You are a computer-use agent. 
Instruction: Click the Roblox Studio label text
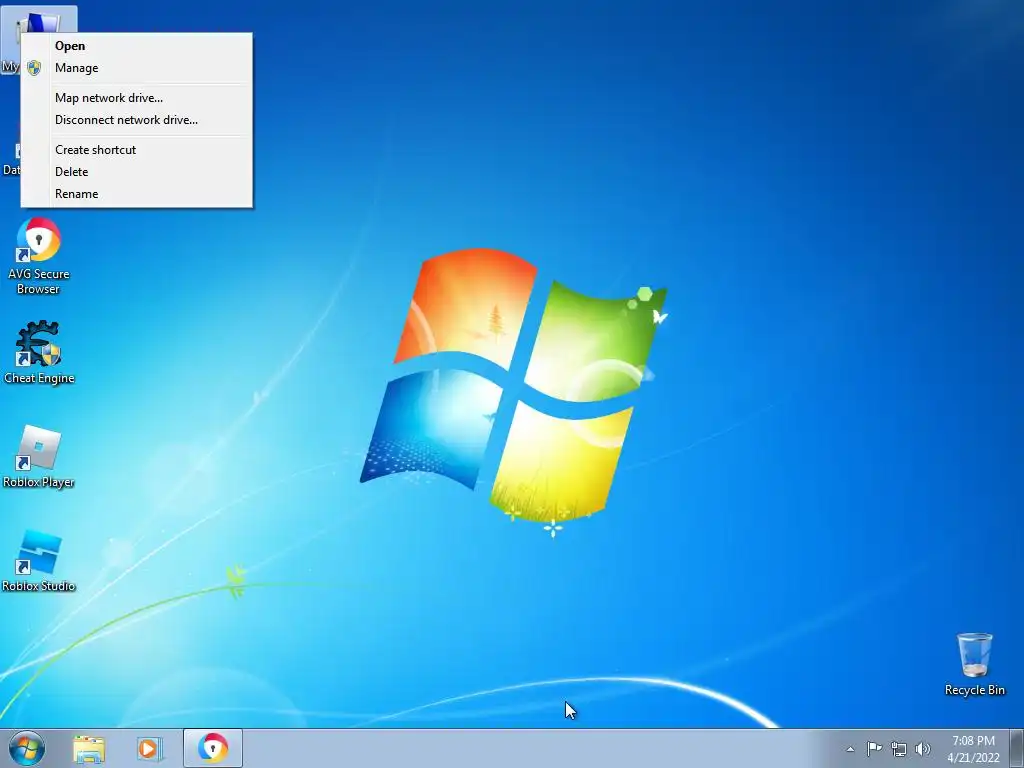pyautogui.click(x=39, y=586)
